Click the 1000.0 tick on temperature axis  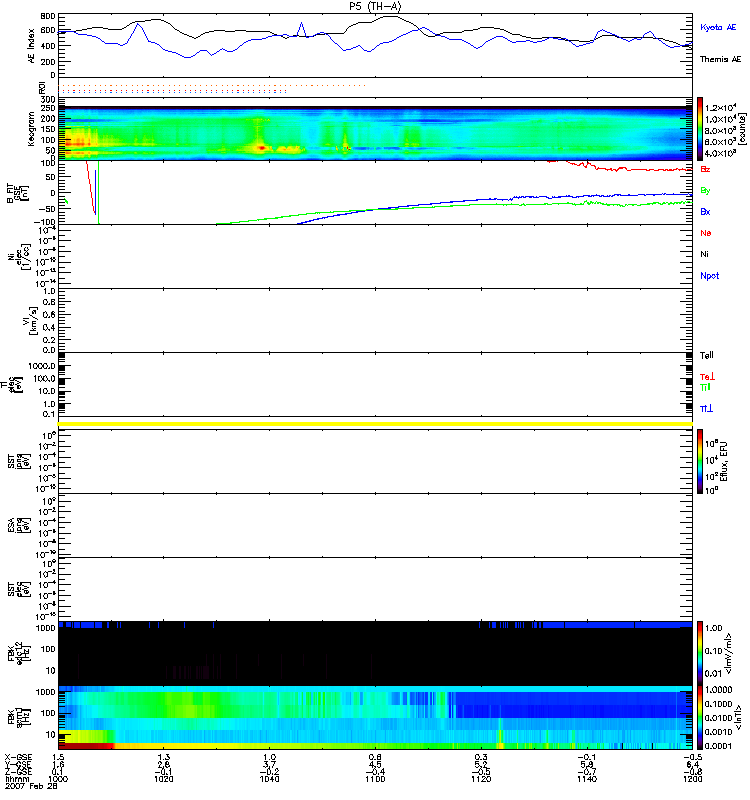pyautogui.click(x=42, y=366)
